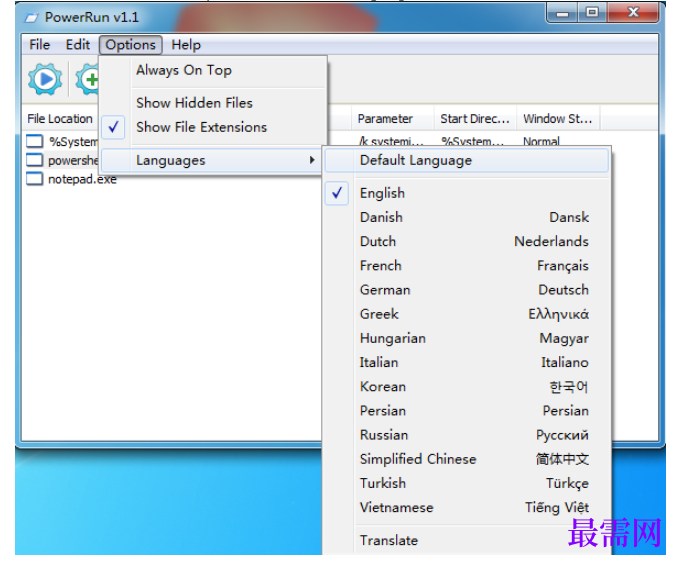Choose Simplified Chinese language
Screen dimensions: 680x564
point(467,459)
